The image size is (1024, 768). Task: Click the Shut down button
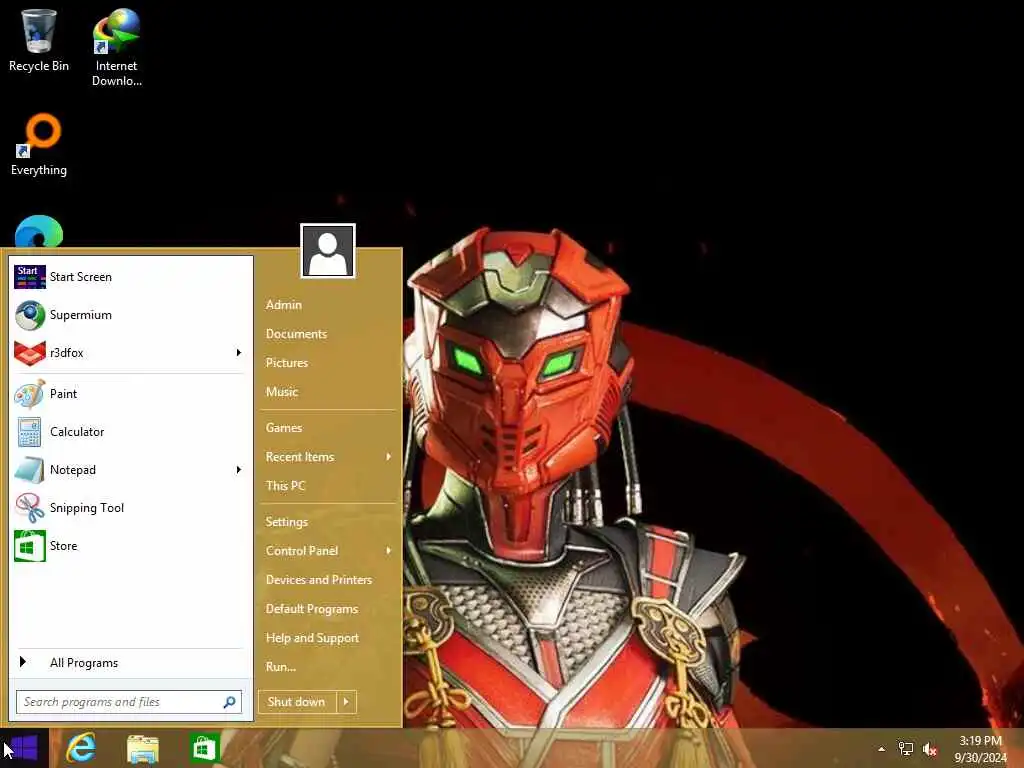pos(297,702)
